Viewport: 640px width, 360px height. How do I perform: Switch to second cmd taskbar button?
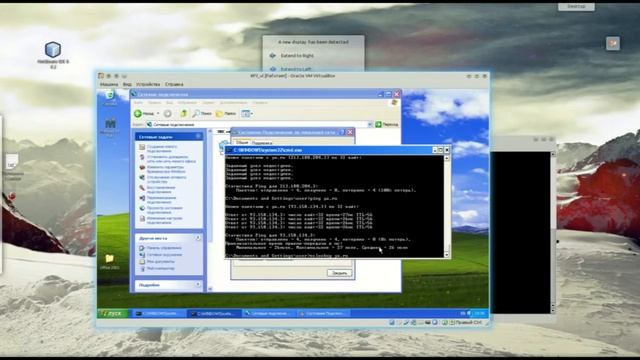pyautogui.click(x=214, y=313)
